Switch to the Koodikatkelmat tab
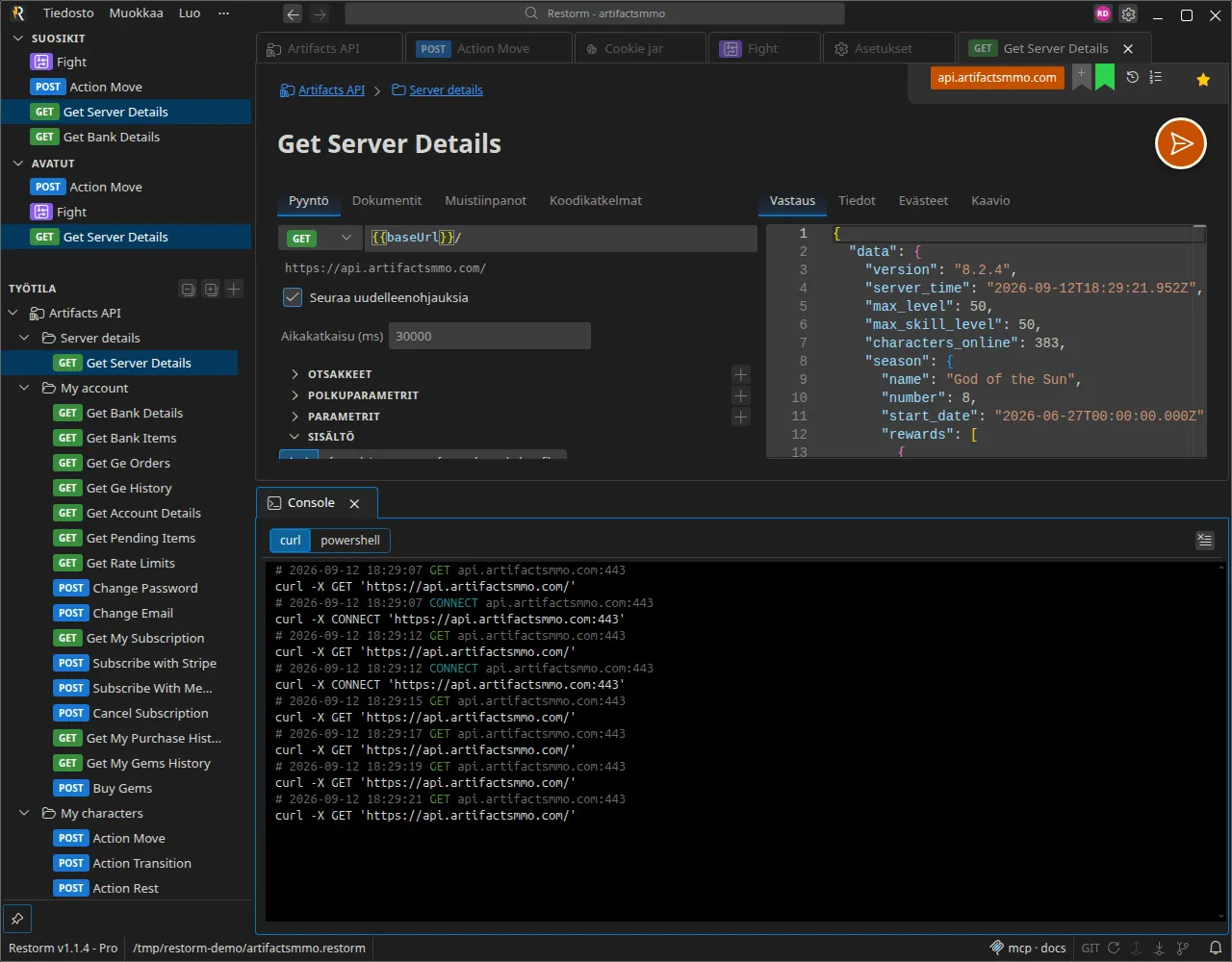 click(x=596, y=201)
